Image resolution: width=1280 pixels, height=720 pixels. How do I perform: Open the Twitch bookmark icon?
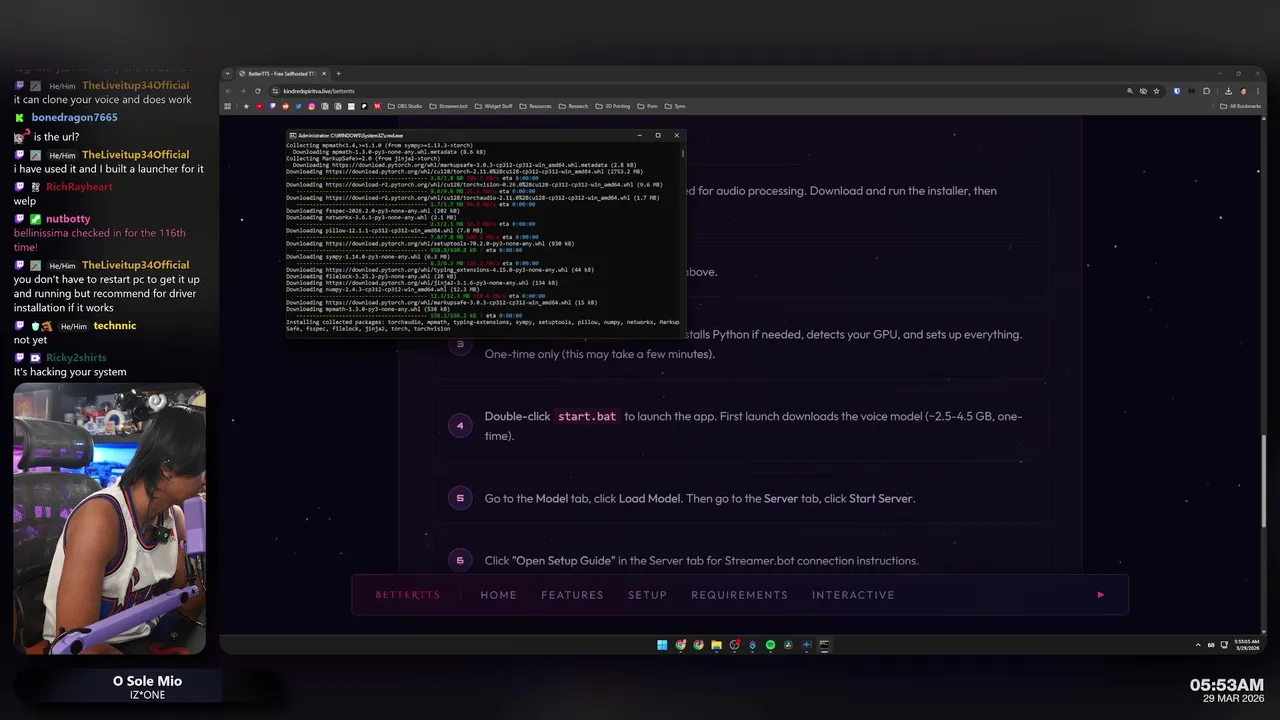pos(273,106)
